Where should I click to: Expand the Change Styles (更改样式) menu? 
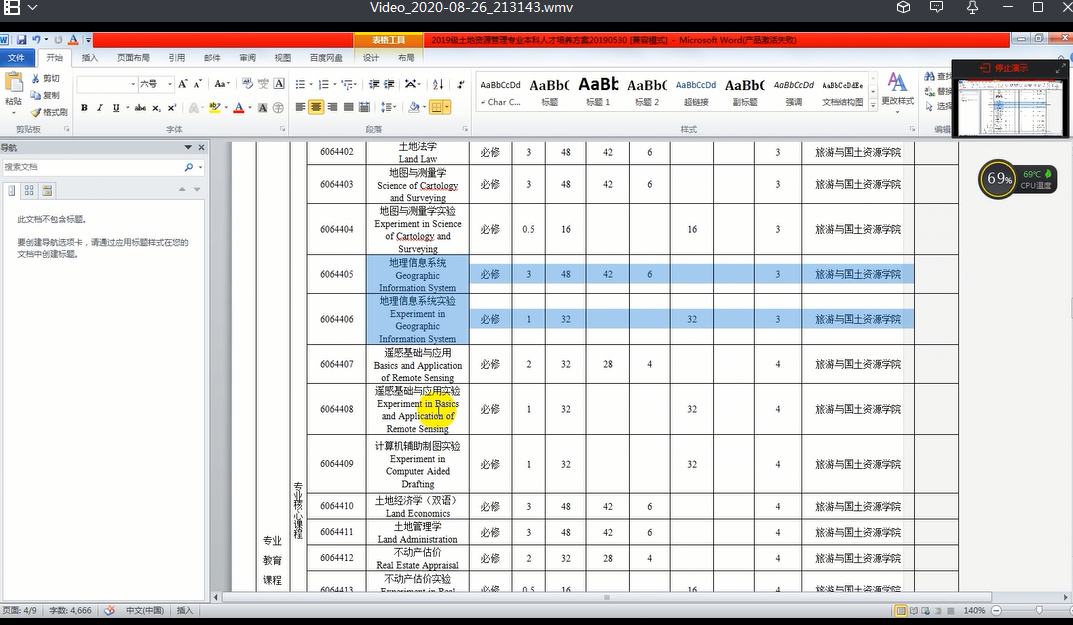(x=897, y=90)
